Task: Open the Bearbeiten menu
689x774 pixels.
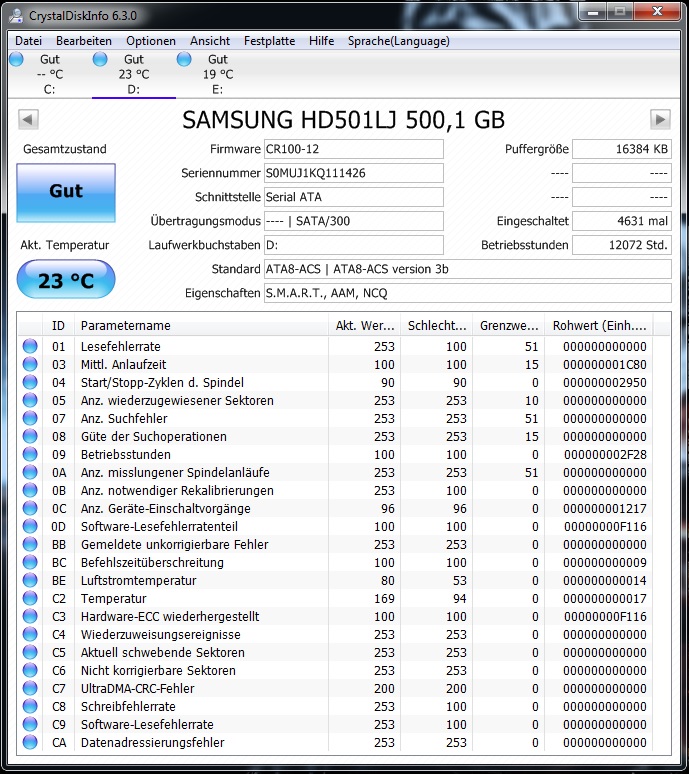Action: click(84, 41)
